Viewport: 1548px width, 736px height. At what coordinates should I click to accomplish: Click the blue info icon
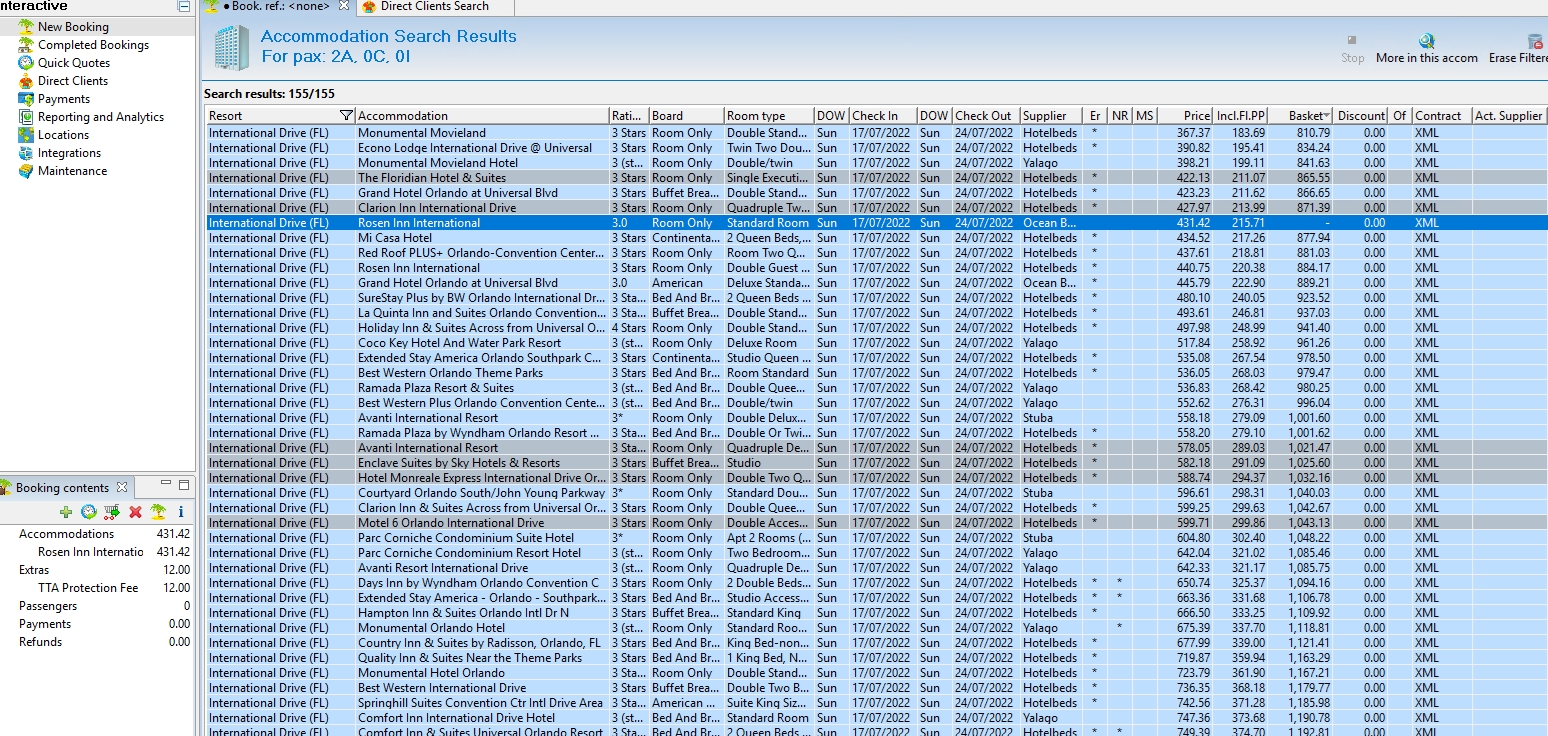(181, 512)
